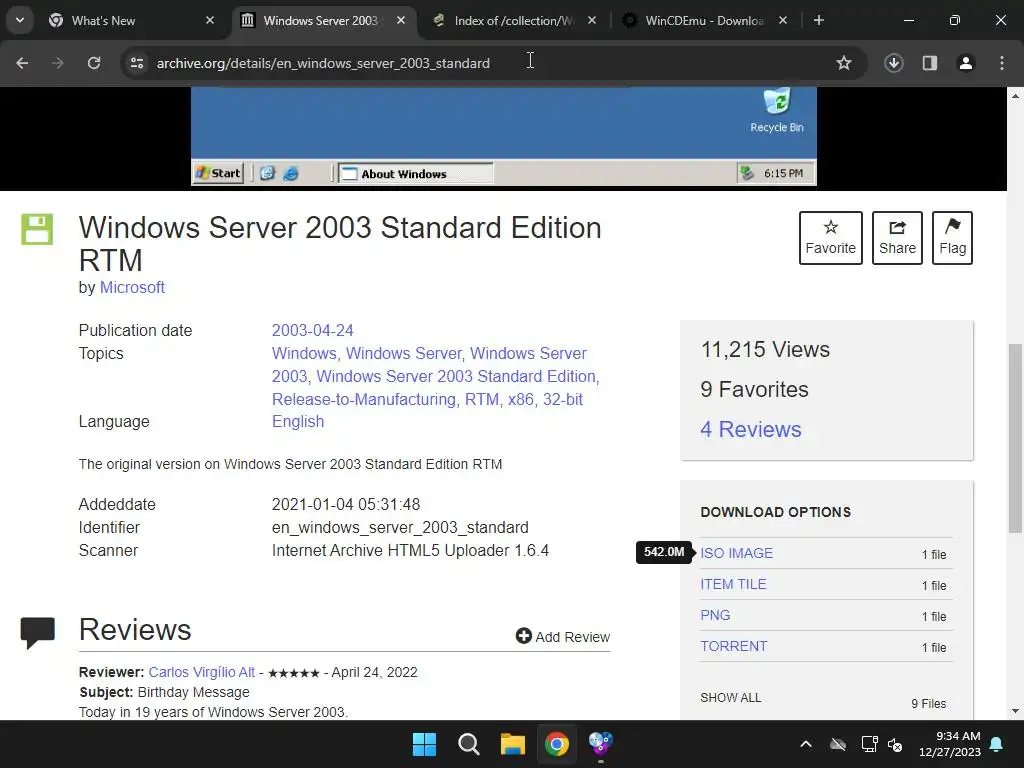Close the Index of /collection tab
This screenshot has width=1024, height=768.
[592, 20]
